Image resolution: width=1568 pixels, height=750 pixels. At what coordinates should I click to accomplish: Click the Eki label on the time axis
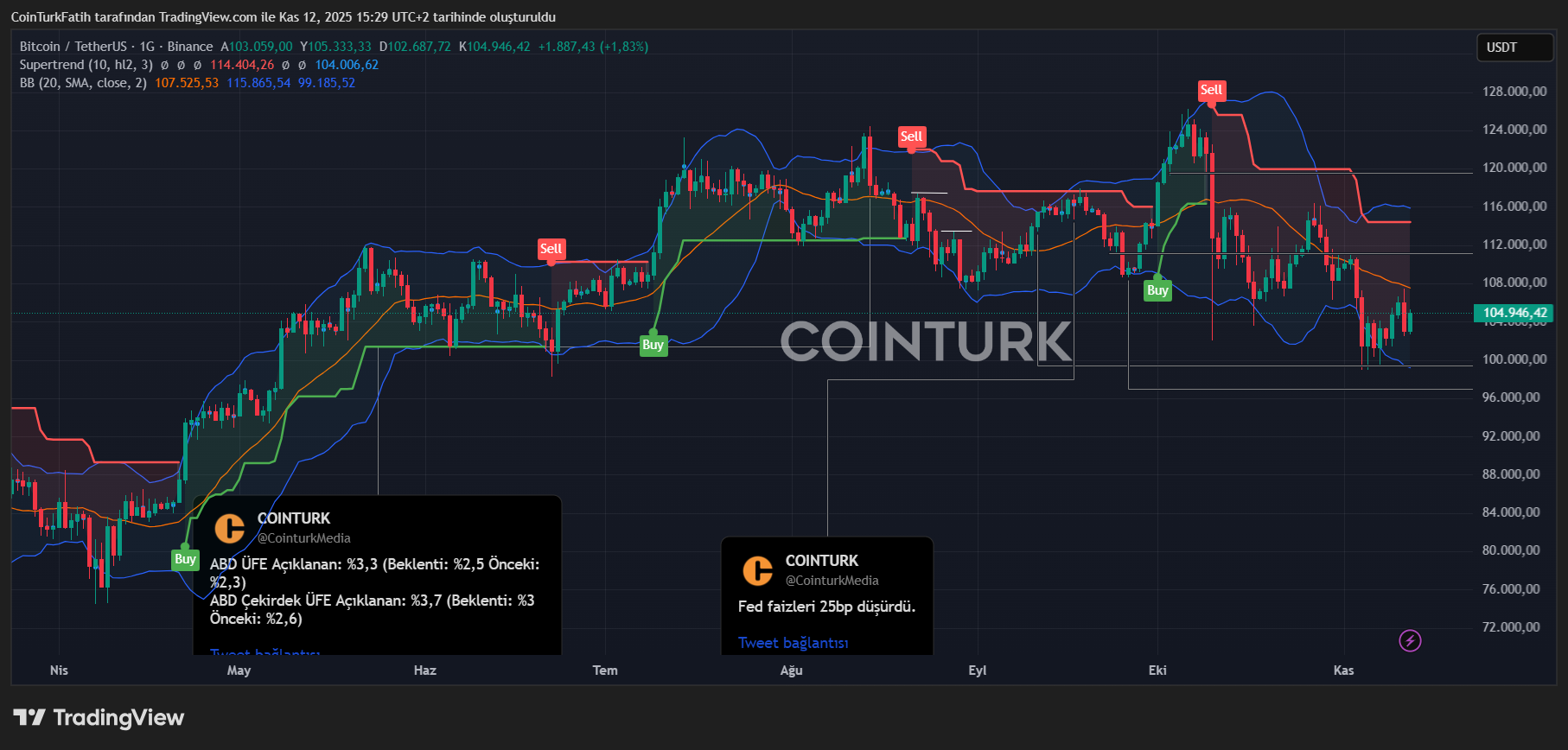pos(1157,671)
